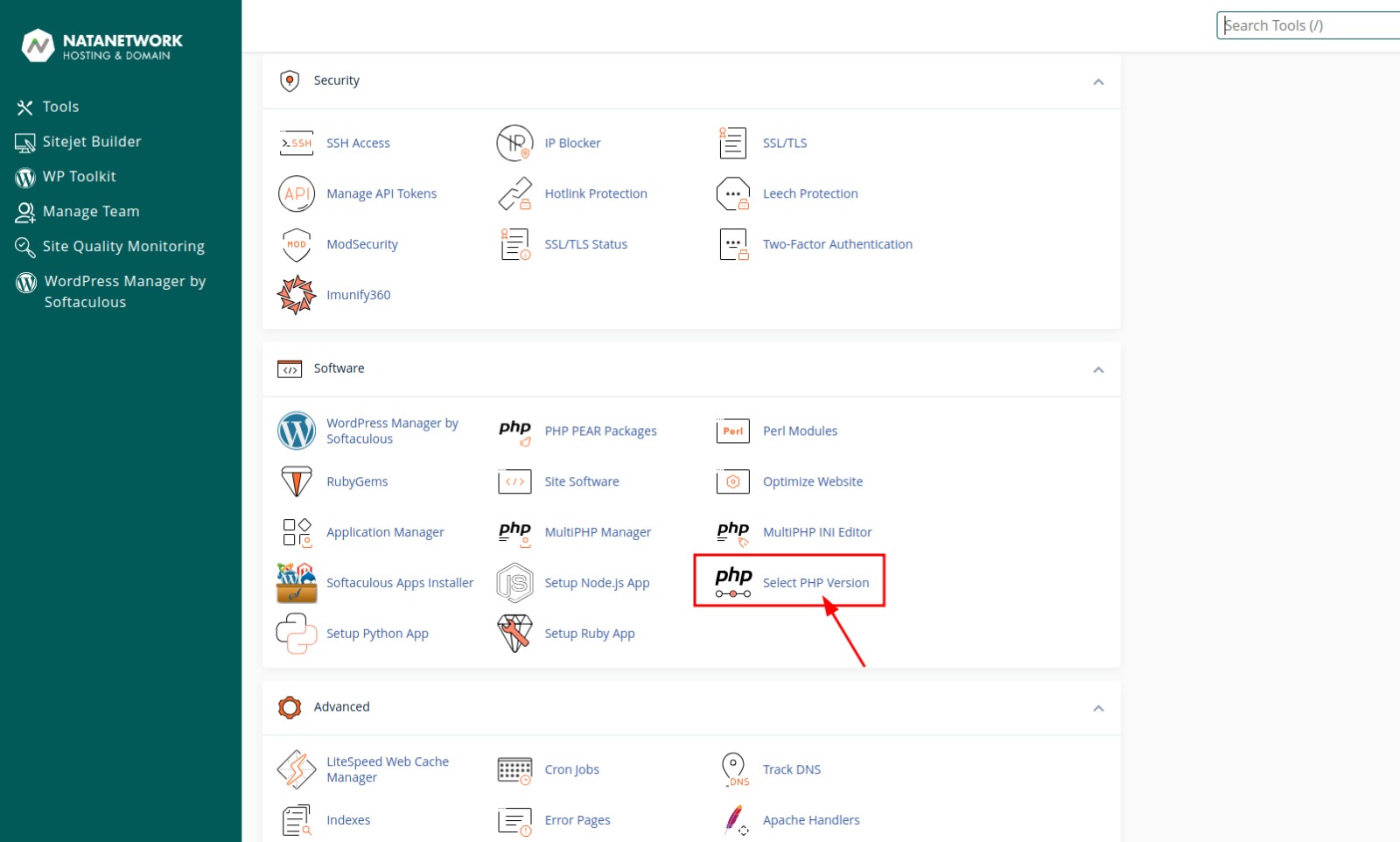Viewport: 1400px width, 842px height.
Task: Click the Site Quality Monitoring magnifier icon
Action: tap(24, 248)
